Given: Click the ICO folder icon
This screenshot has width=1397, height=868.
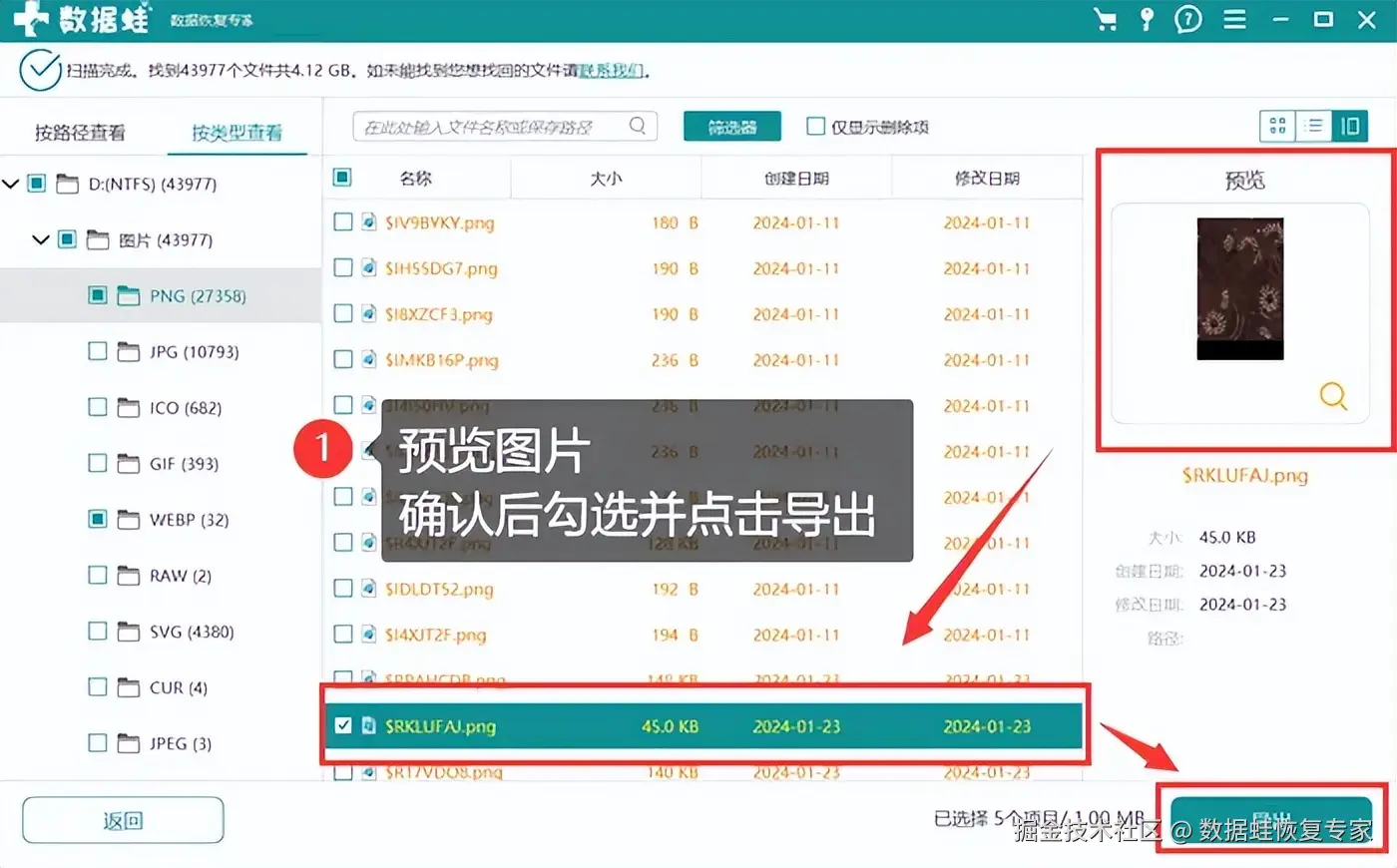Looking at the screenshot, I should point(128,407).
